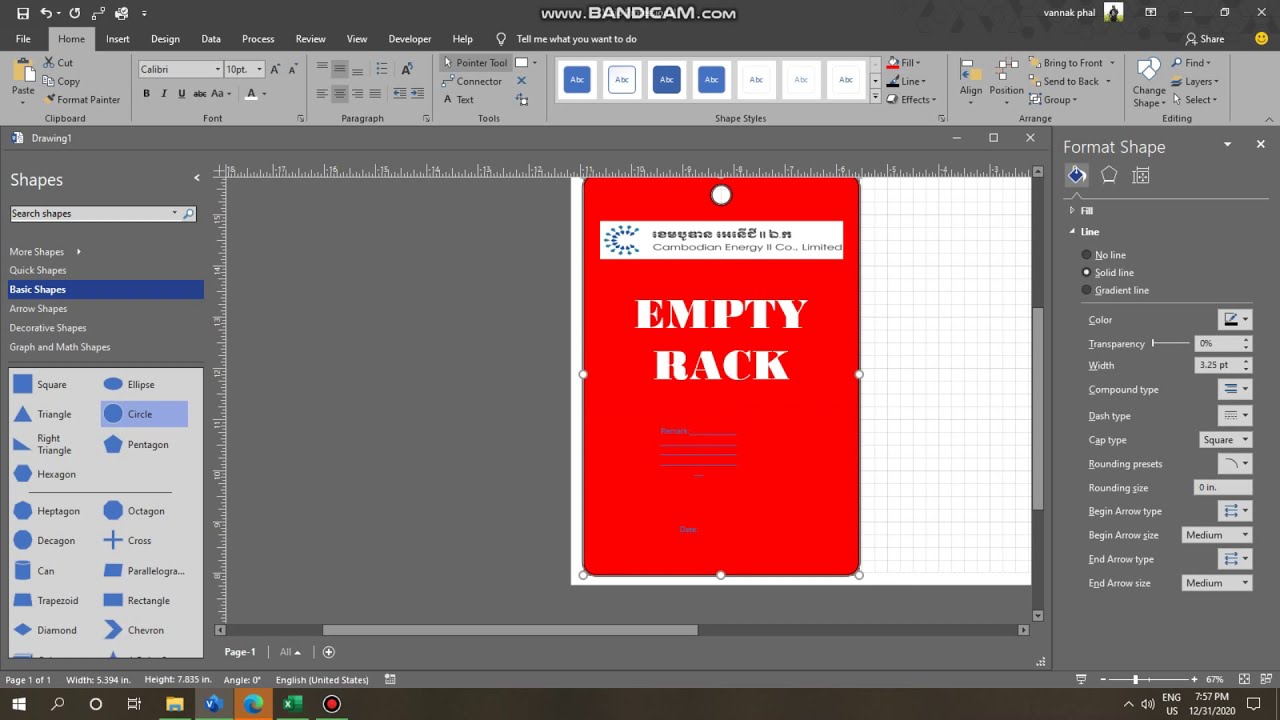The width and height of the screenshot is (1280, 720).
Task: Open the Developer ribbon tab
Action: (x=410, y=39)
